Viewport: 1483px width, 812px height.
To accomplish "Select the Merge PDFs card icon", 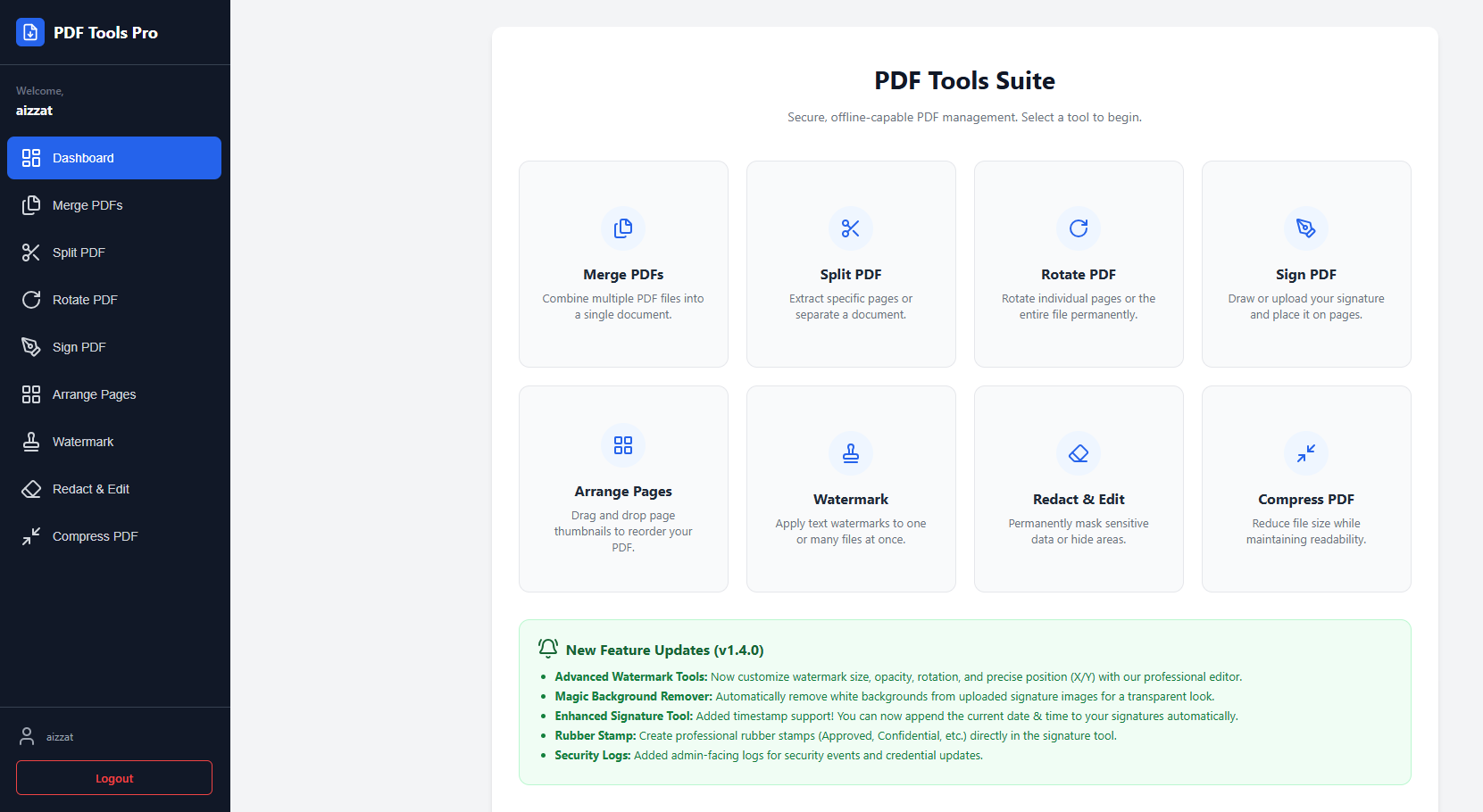I will 622,228.
